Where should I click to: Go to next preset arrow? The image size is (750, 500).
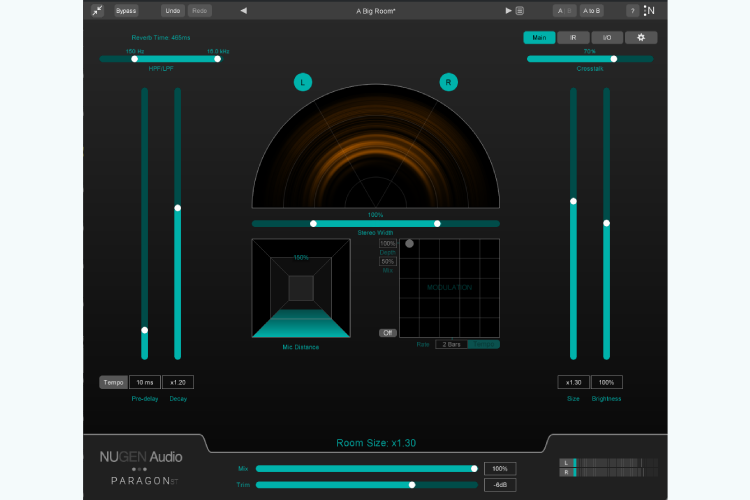508,11
